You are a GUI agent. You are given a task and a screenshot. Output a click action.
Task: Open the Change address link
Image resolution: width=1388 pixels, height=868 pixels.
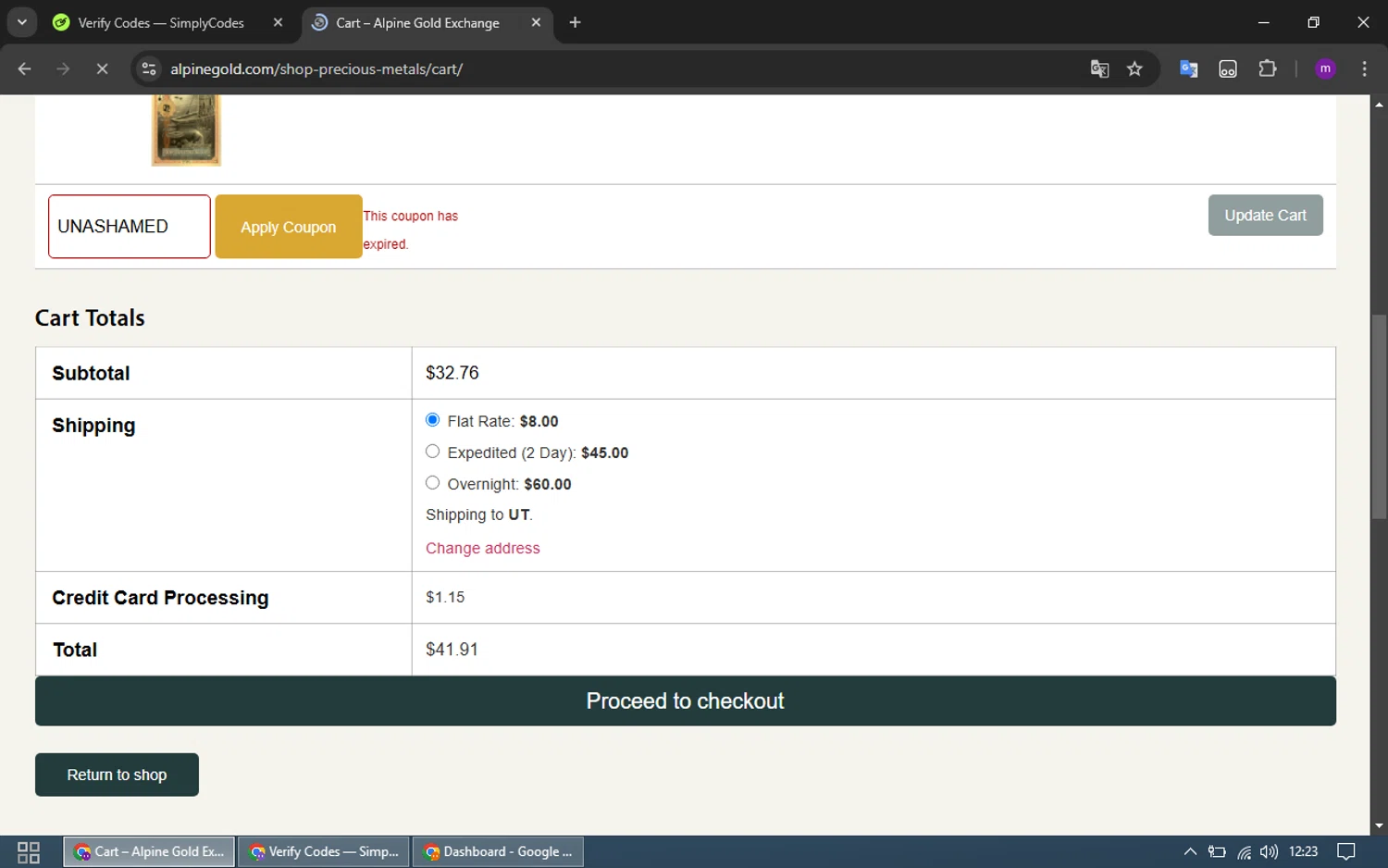tap(482, 549)
